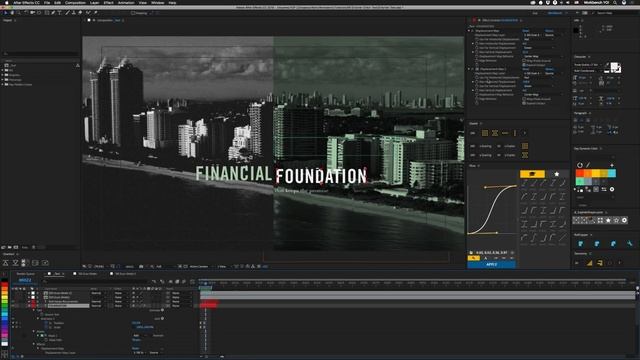
Task: Open the After Effects CC application menu
Action: 26,2
